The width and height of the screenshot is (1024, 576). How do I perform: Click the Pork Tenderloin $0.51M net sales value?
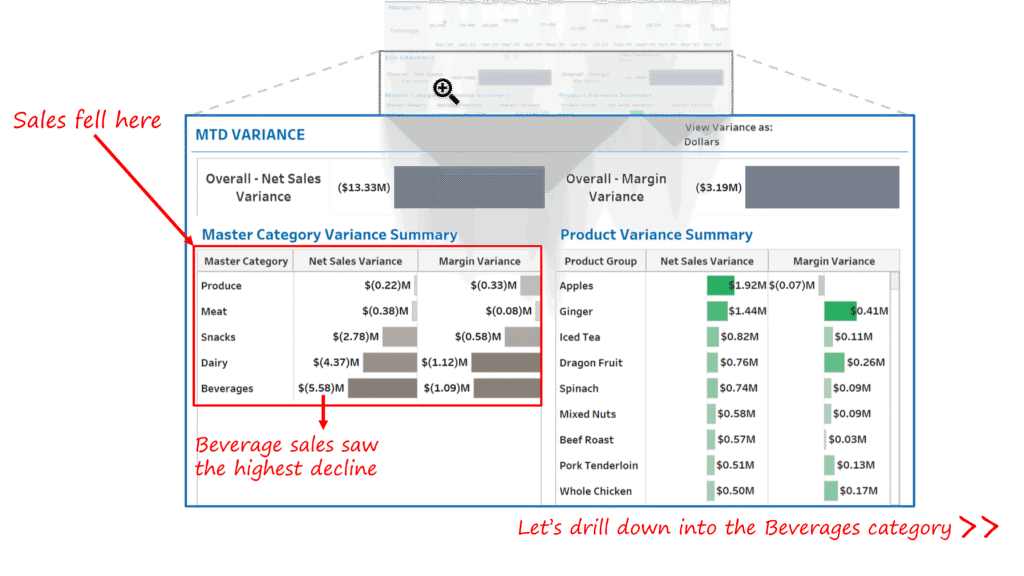point(735,465)
